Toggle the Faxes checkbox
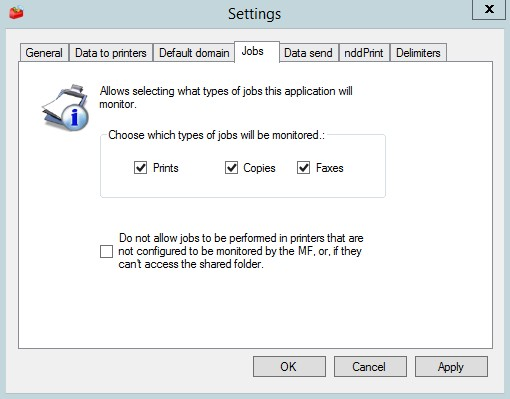Viewport: 510px width, 399px height. pos(303,168)
